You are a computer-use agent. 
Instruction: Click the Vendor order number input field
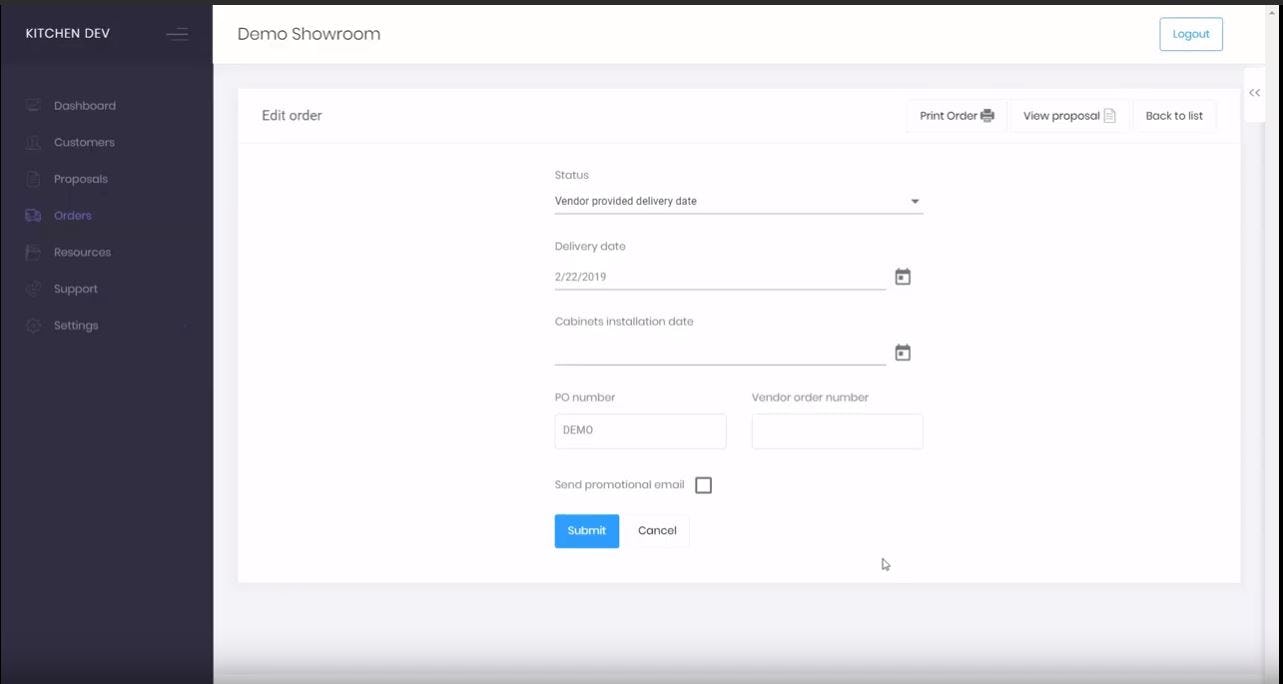pyautogui.click(x=836, y=430)
